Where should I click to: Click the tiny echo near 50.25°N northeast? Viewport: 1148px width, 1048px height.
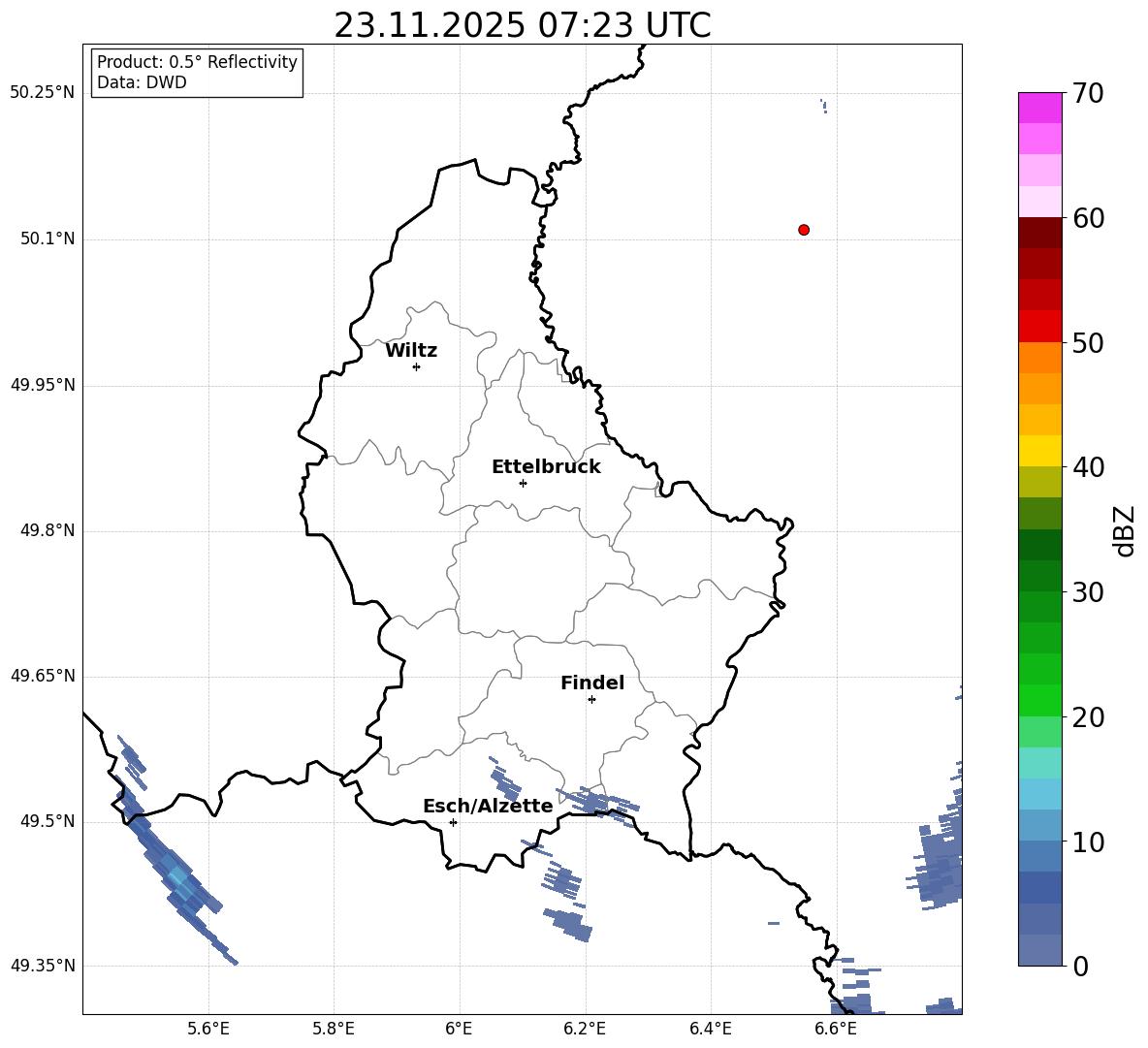[x=823, y=106]
